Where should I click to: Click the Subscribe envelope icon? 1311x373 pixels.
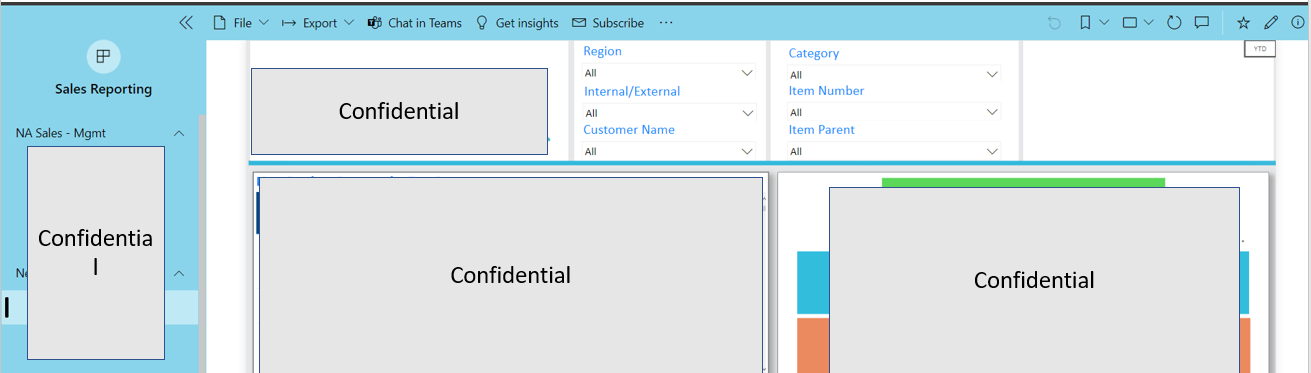579,22
